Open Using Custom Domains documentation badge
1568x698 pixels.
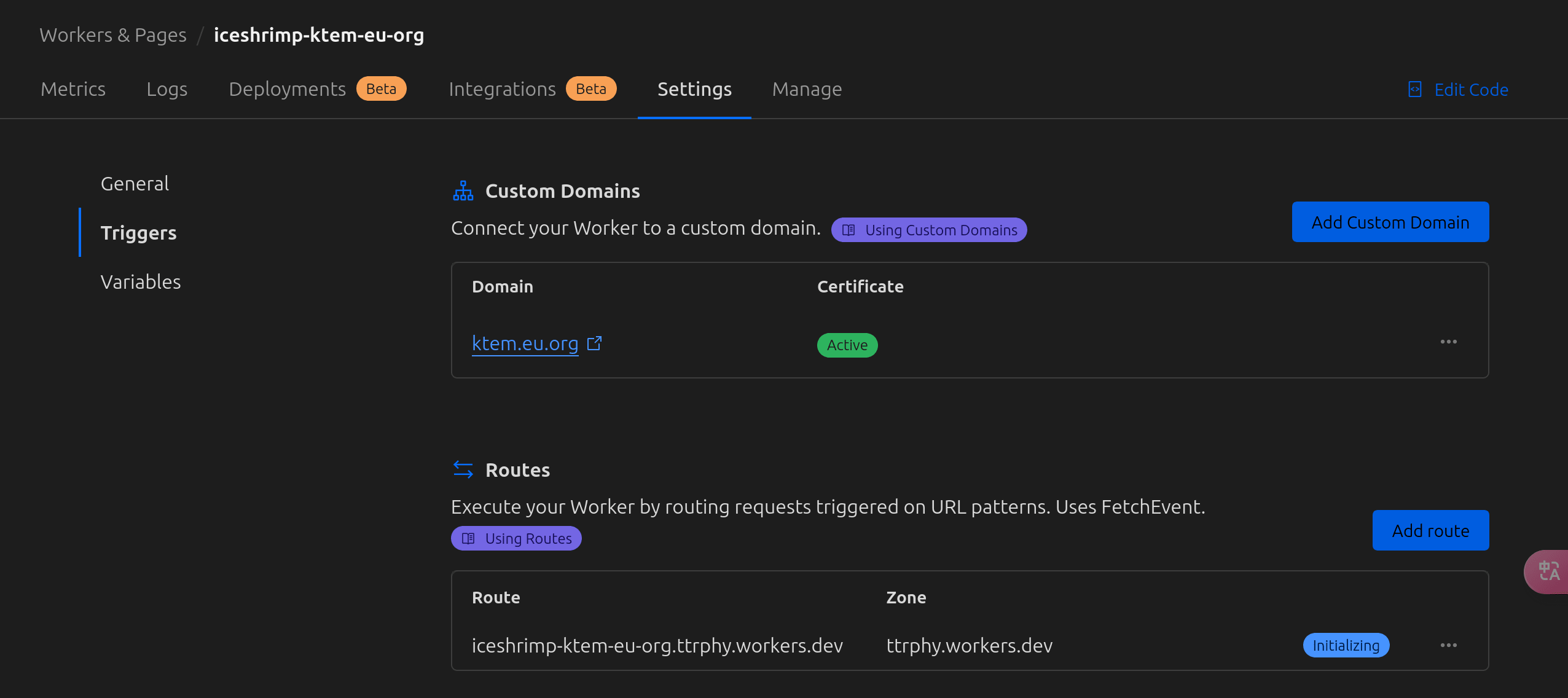pos(929,230)
